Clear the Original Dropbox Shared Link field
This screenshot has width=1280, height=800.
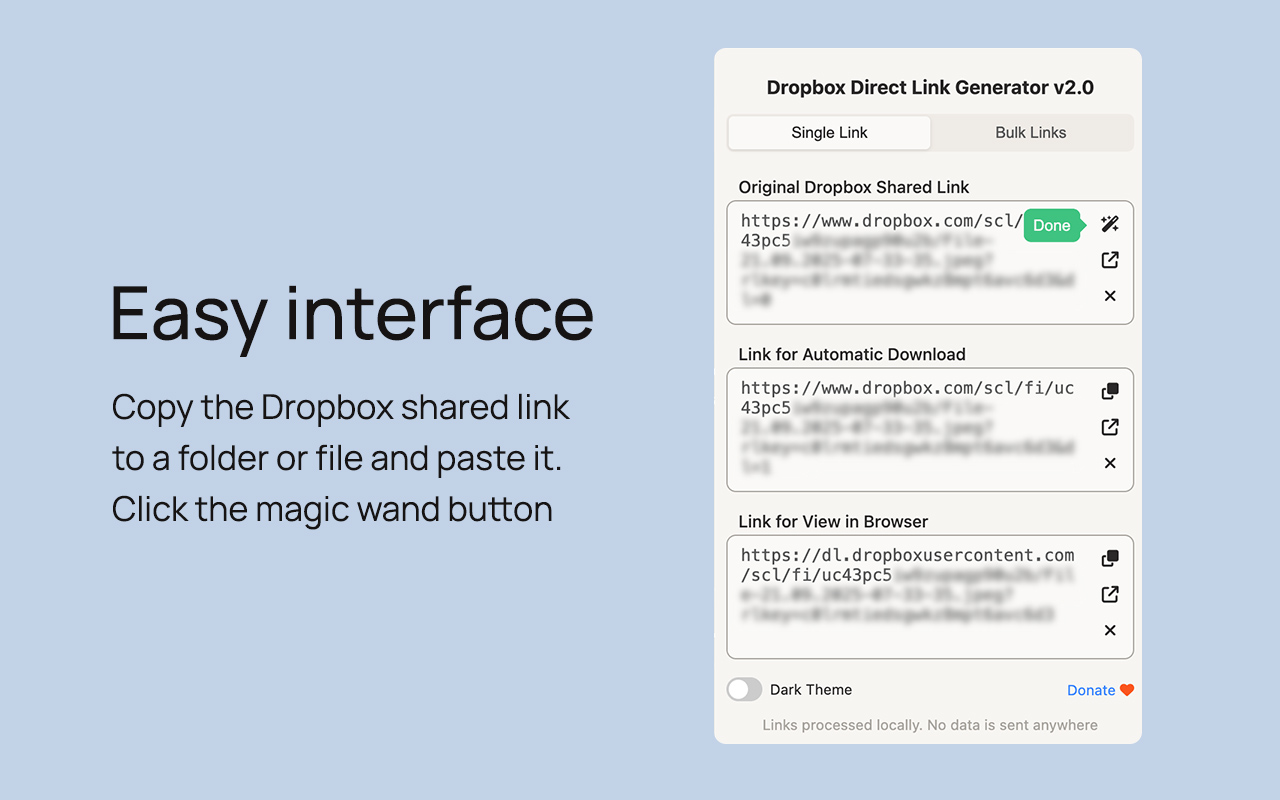click(x=1110, y=296)
